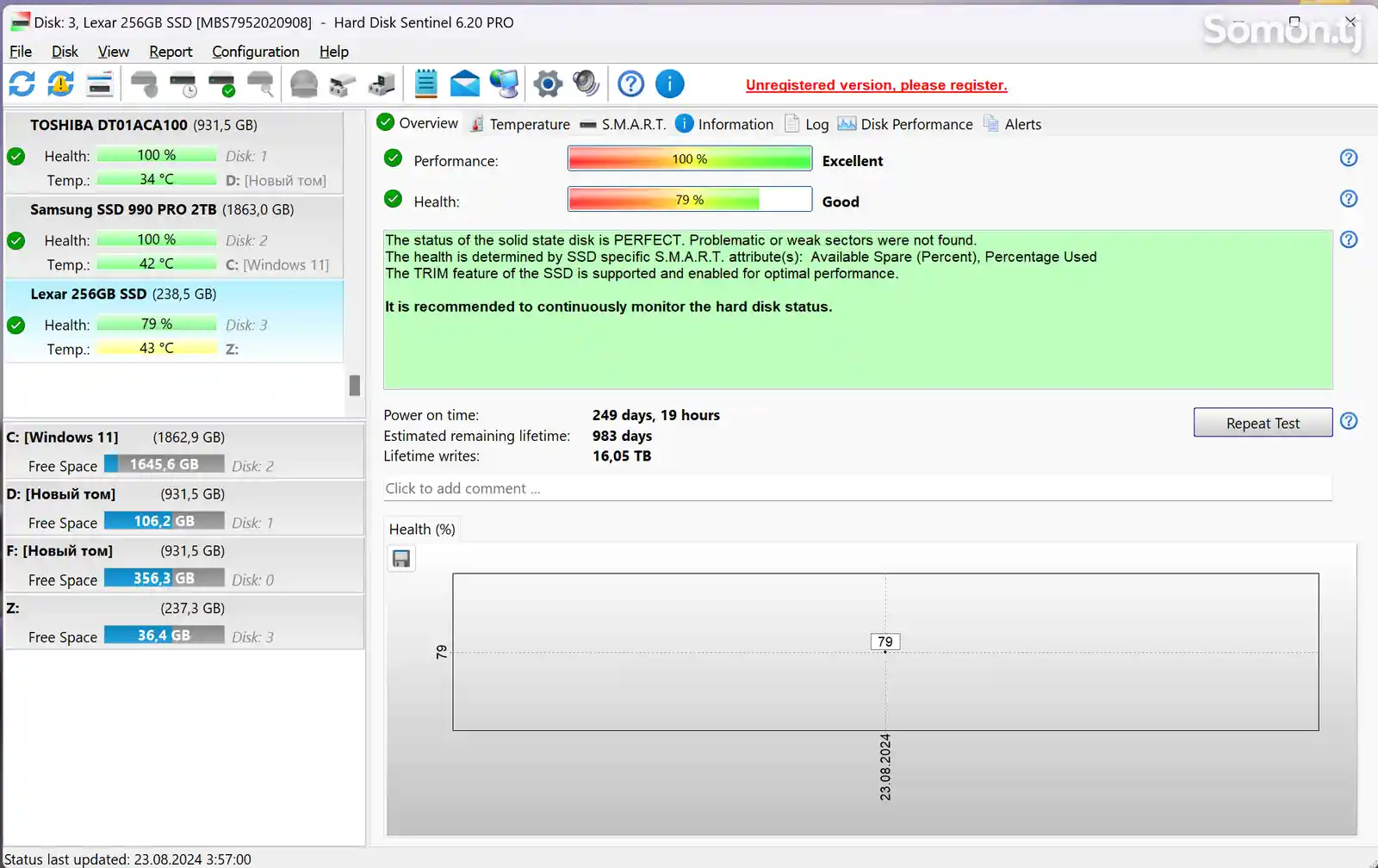This screenshot has width=1378, height=868.
Task: Click the Health 79 % bar in Overview
Action: click(690, 199)
